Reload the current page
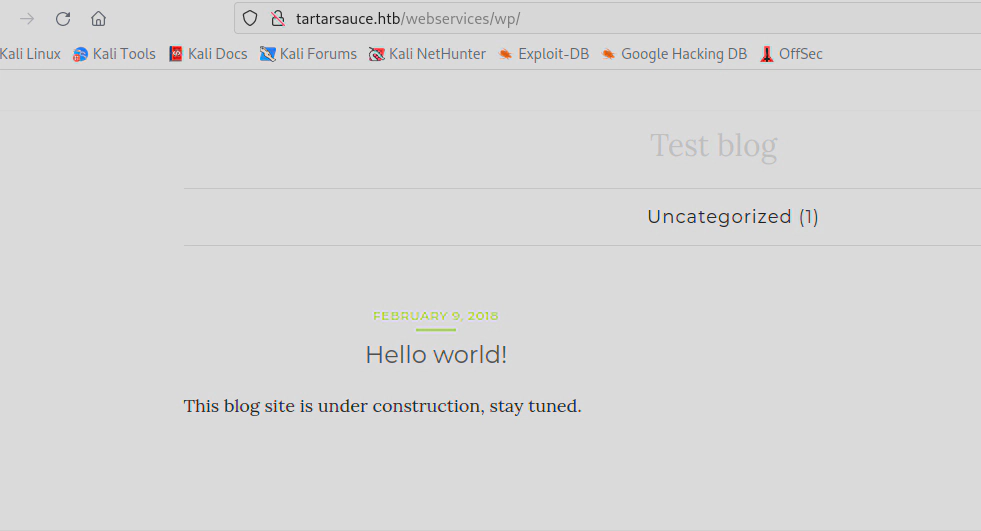 pyautogui.click(x=63, y=19)
